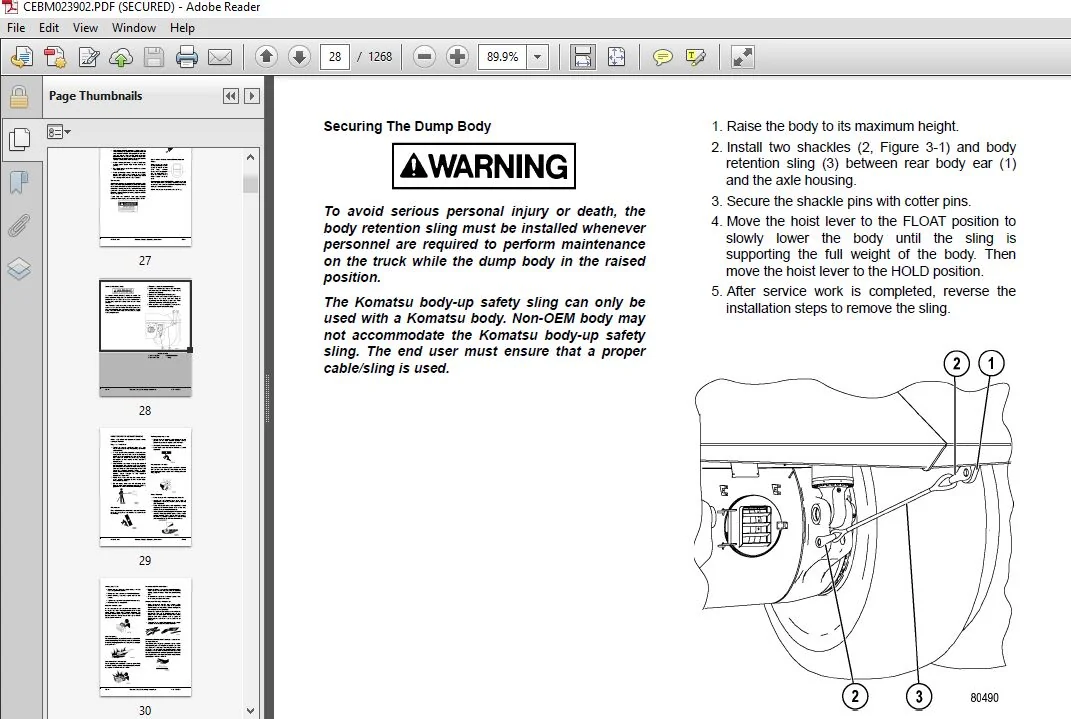
Task: Click the upload to cloud icon
Action: pos(121,57)
